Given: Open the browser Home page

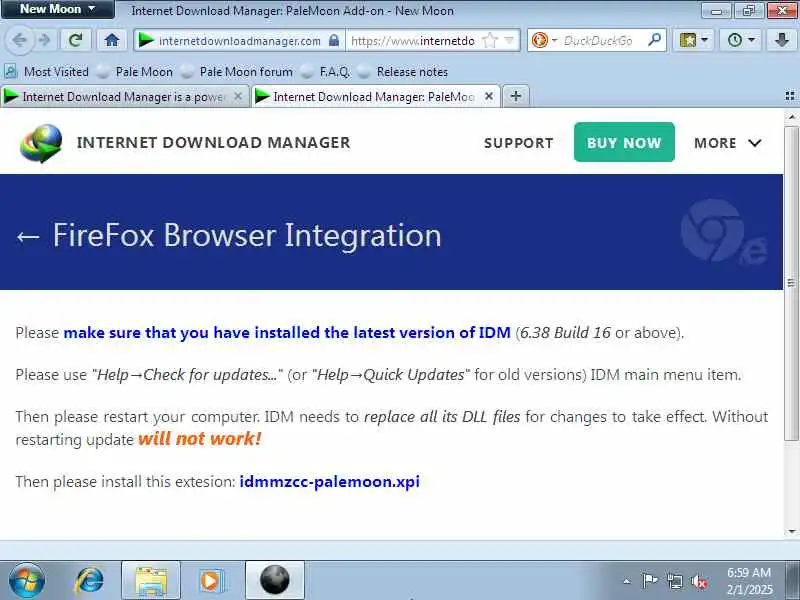Looking at the screenshot, I should pyautogui.click(x=112, y=40).
